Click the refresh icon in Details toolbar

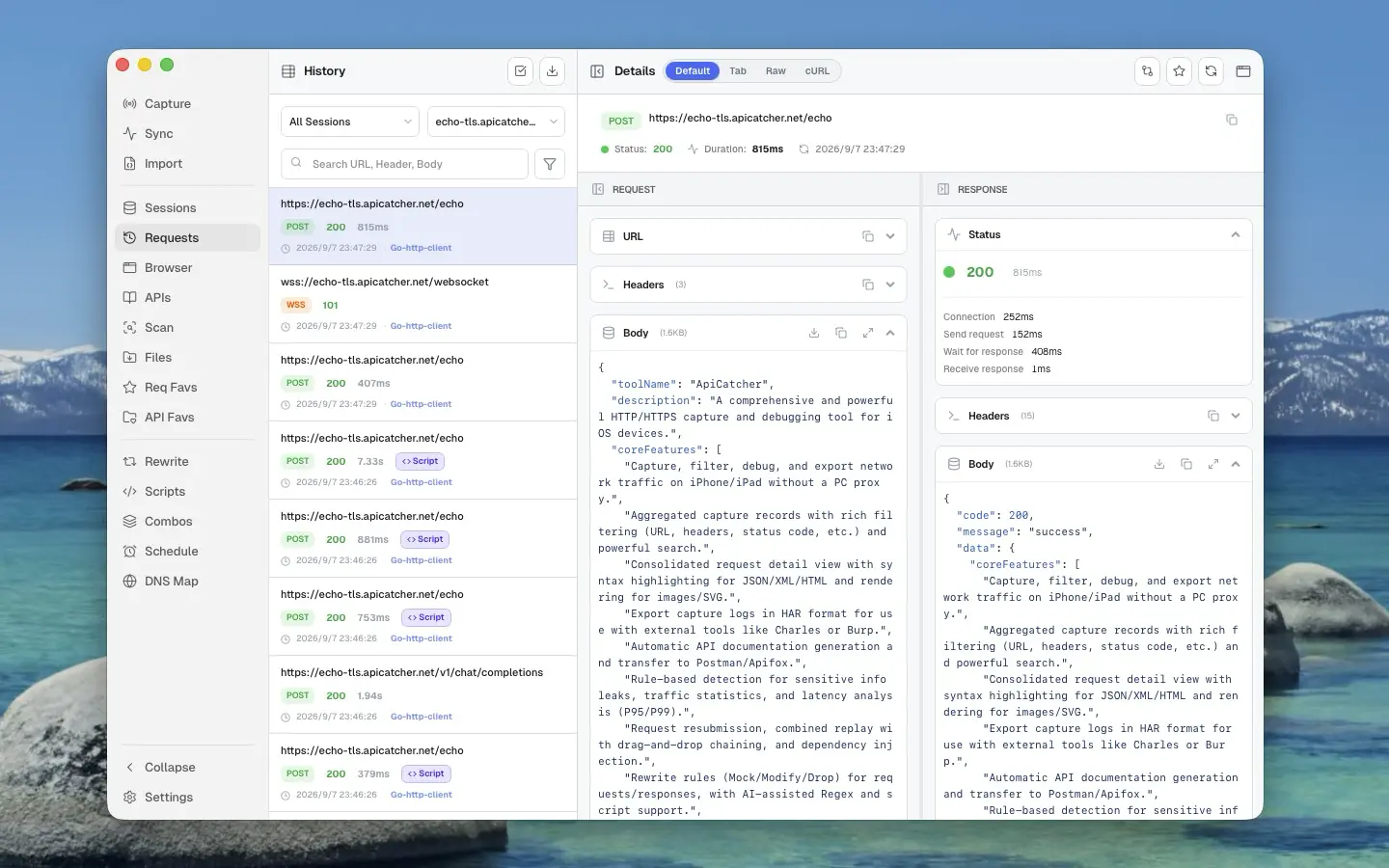1211,71
